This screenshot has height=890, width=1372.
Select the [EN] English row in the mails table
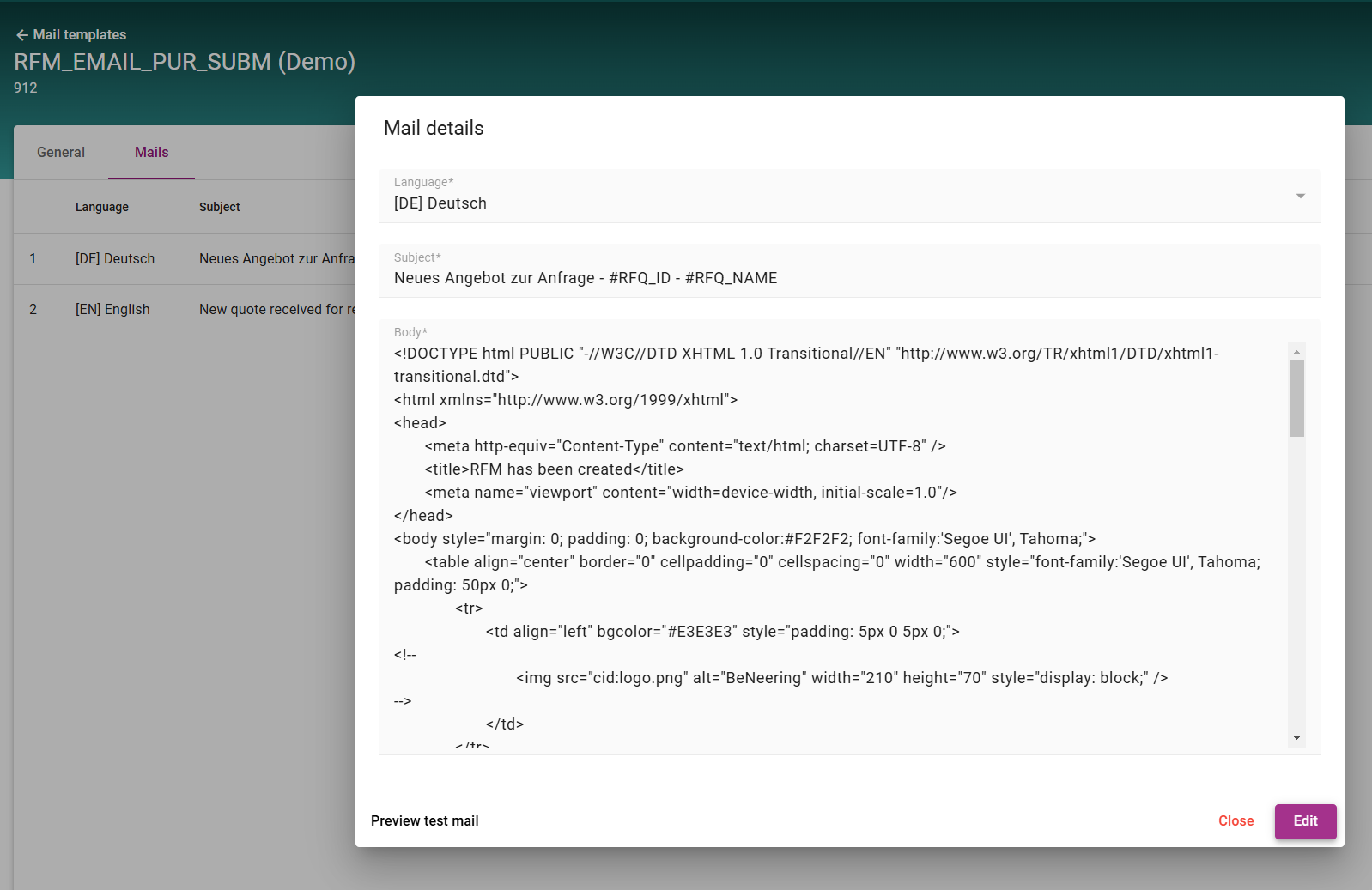[112, 310]
